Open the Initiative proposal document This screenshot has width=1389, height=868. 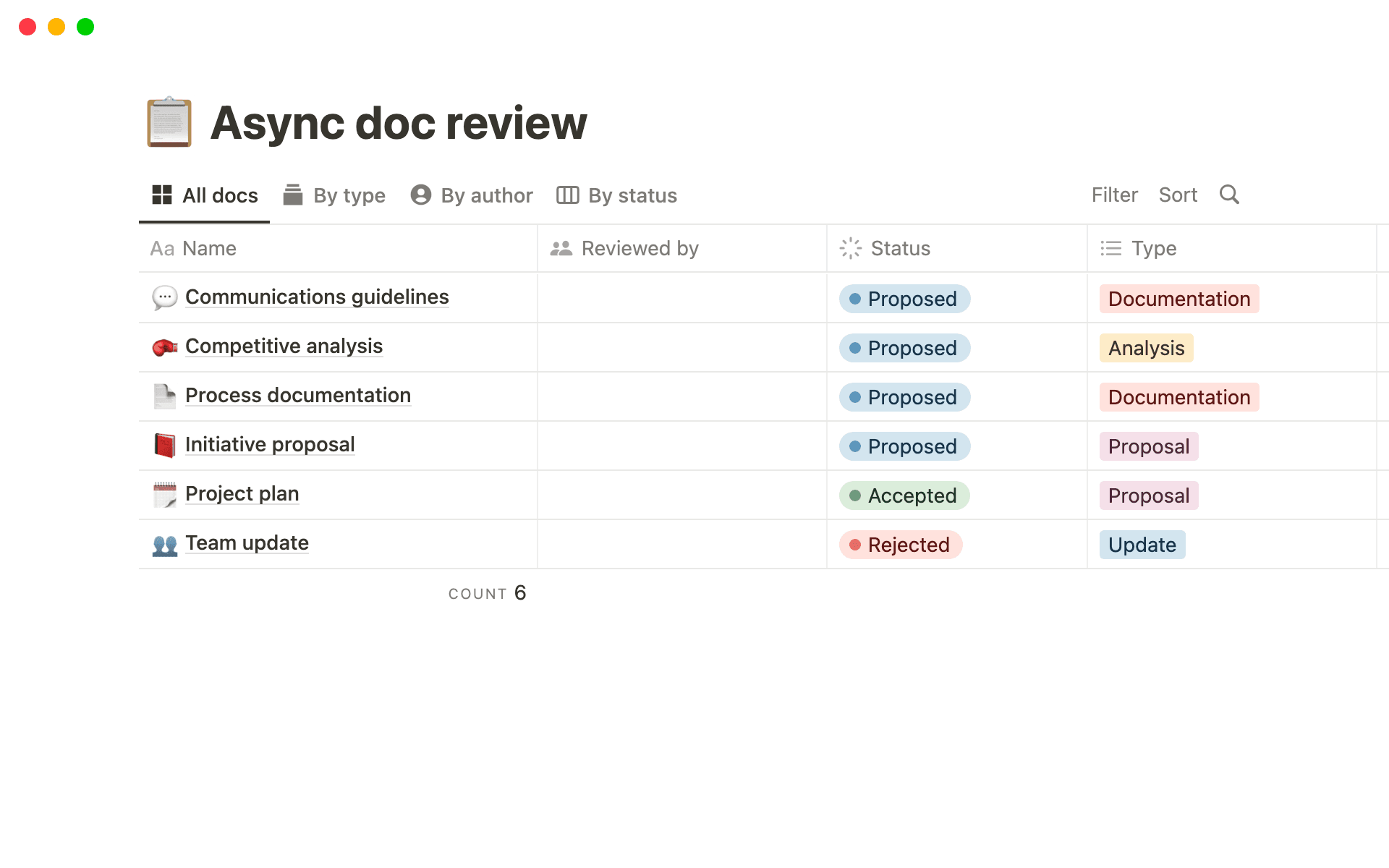(x=270, y=444)
